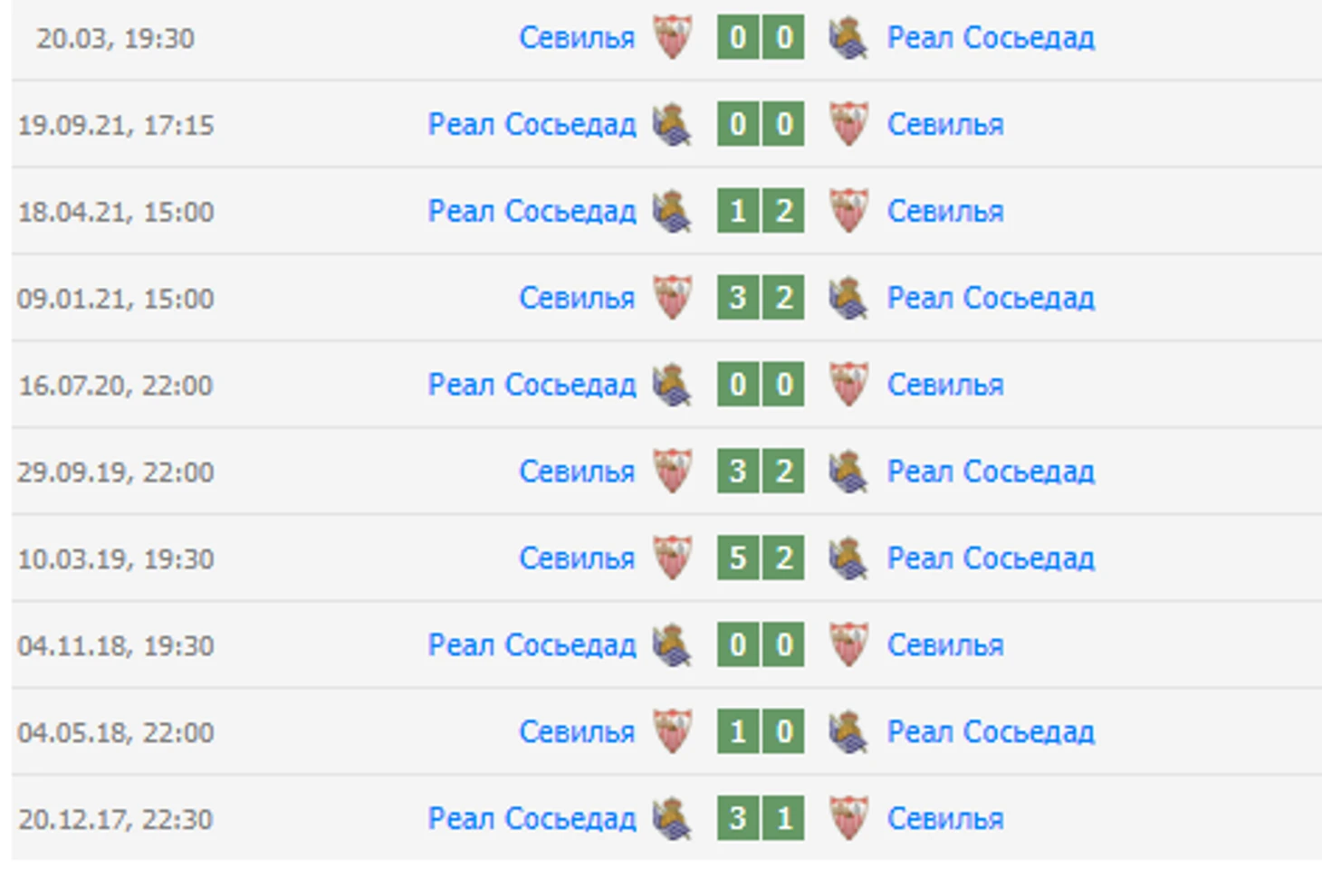The width and height of the screenshot is (1322, 896).
Task: Click the 3:1 score of the 20.12.17 match
Action: click(x=761, y=819)
